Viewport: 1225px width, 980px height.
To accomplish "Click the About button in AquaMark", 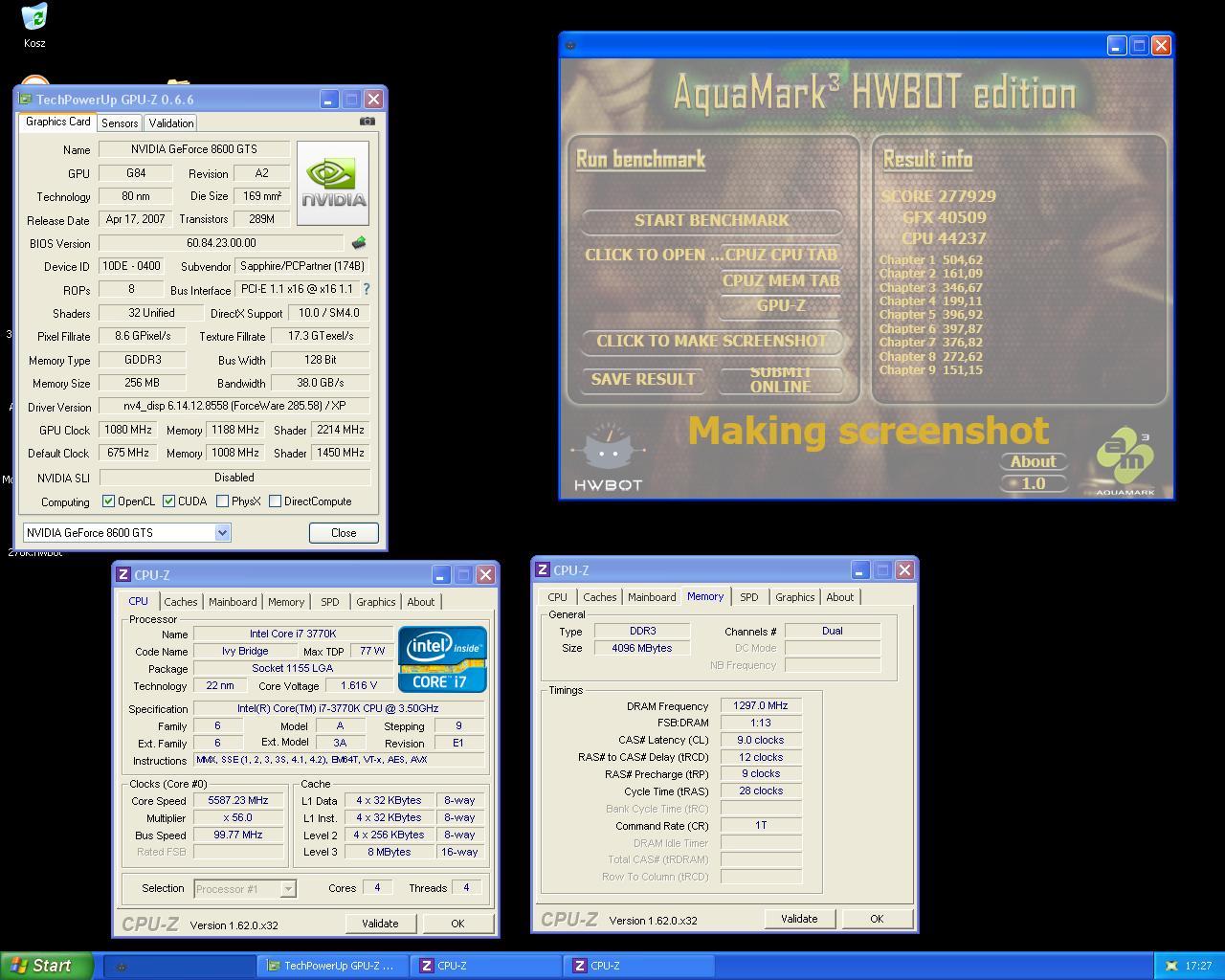I will 1034,461.
